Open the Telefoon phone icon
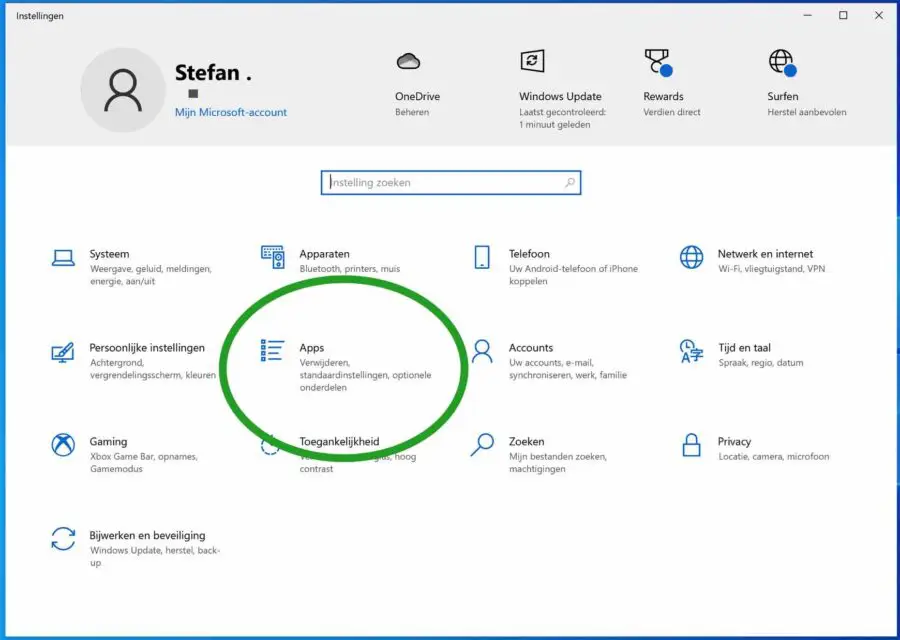 tap(482, 257)
